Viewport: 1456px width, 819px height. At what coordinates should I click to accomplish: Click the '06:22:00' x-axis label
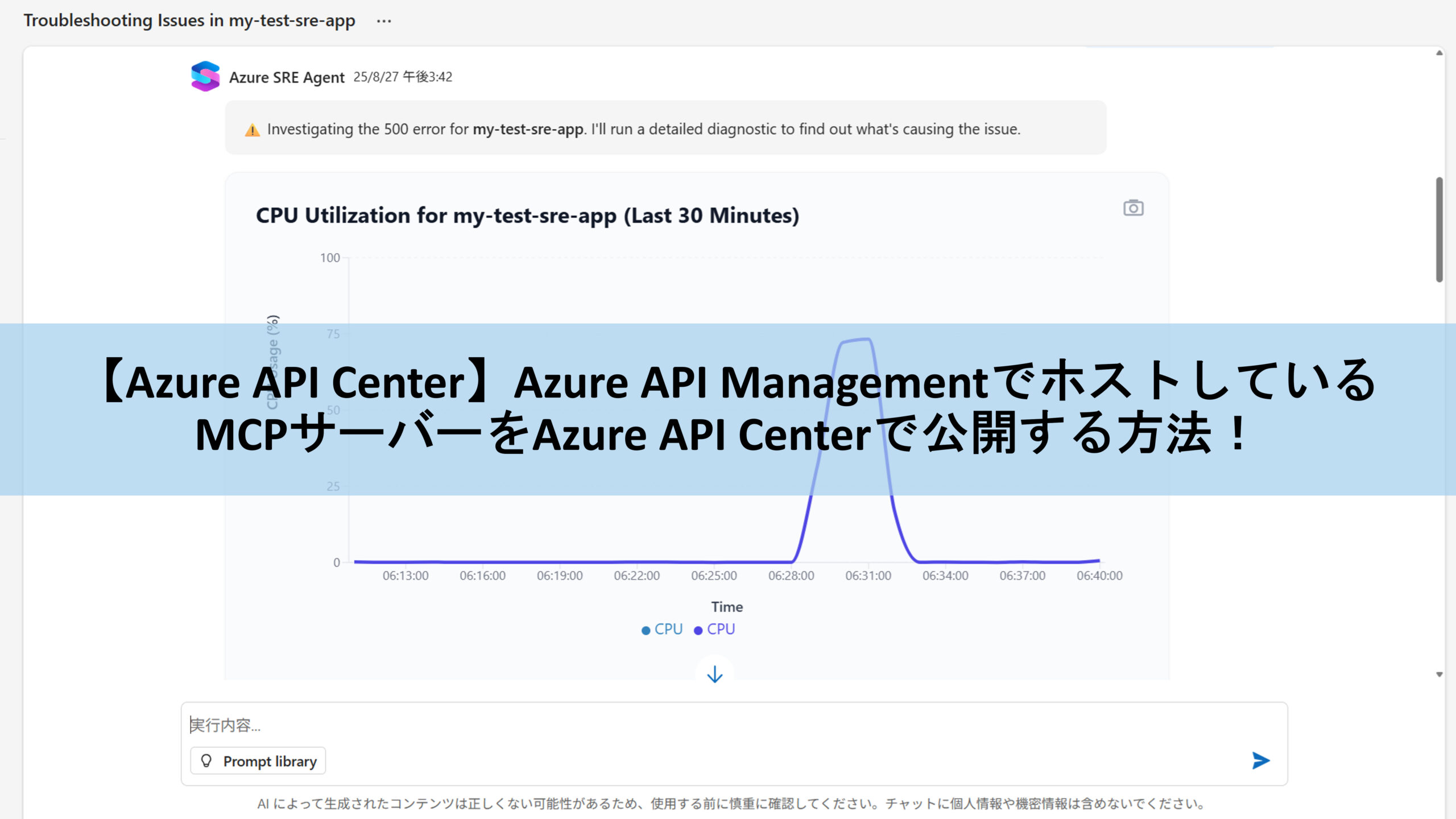(637, 576)
